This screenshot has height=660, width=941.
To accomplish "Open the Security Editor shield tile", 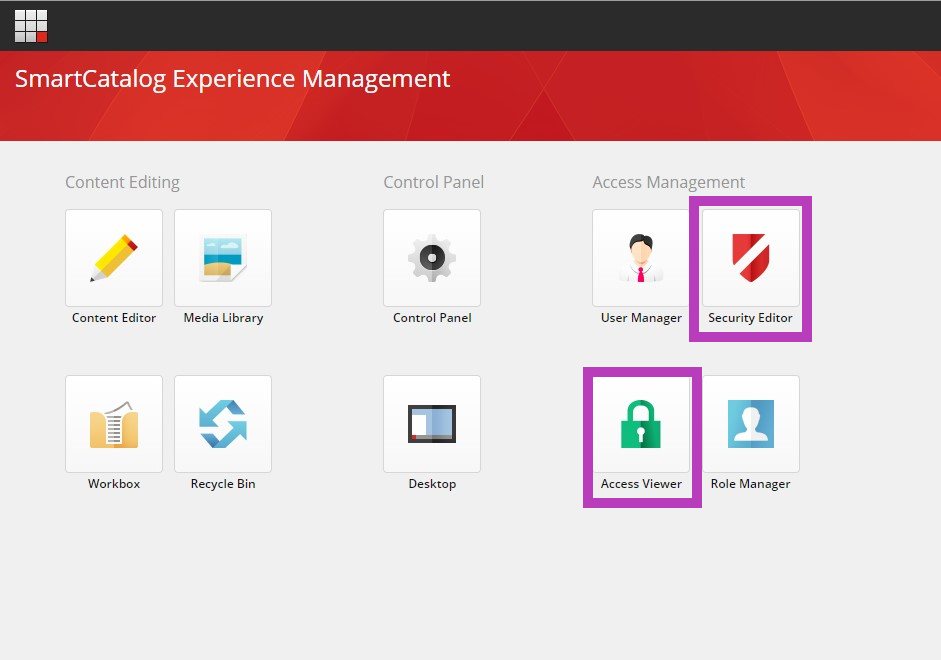I will pos(751,258).
